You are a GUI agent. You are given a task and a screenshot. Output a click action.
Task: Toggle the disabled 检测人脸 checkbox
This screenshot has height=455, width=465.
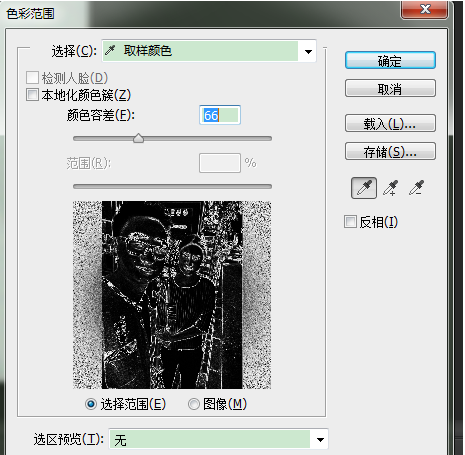pos(32,78)
